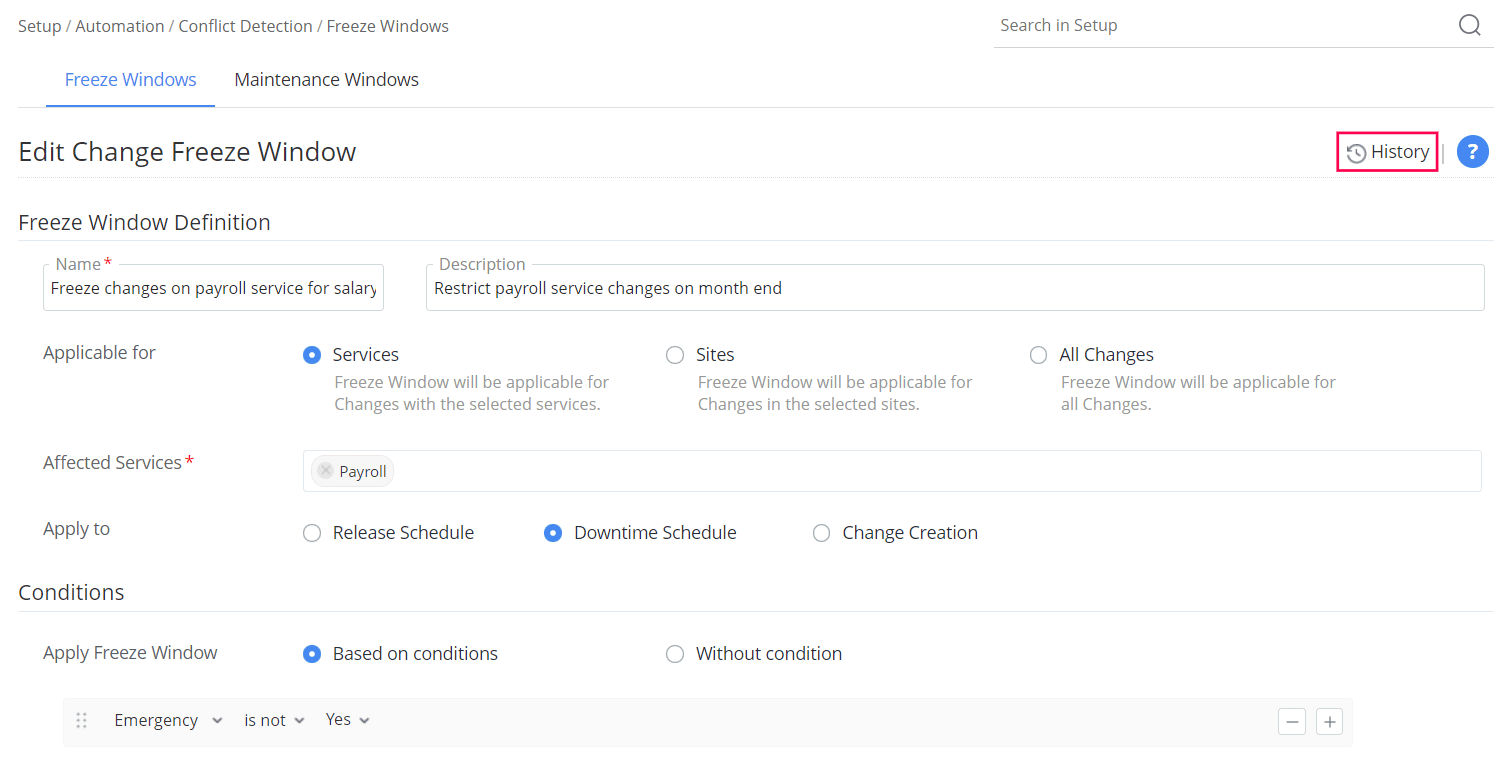1502x768 pixels.
Task: Remove the Payroll service tag
Action: [x=325, y=471]
